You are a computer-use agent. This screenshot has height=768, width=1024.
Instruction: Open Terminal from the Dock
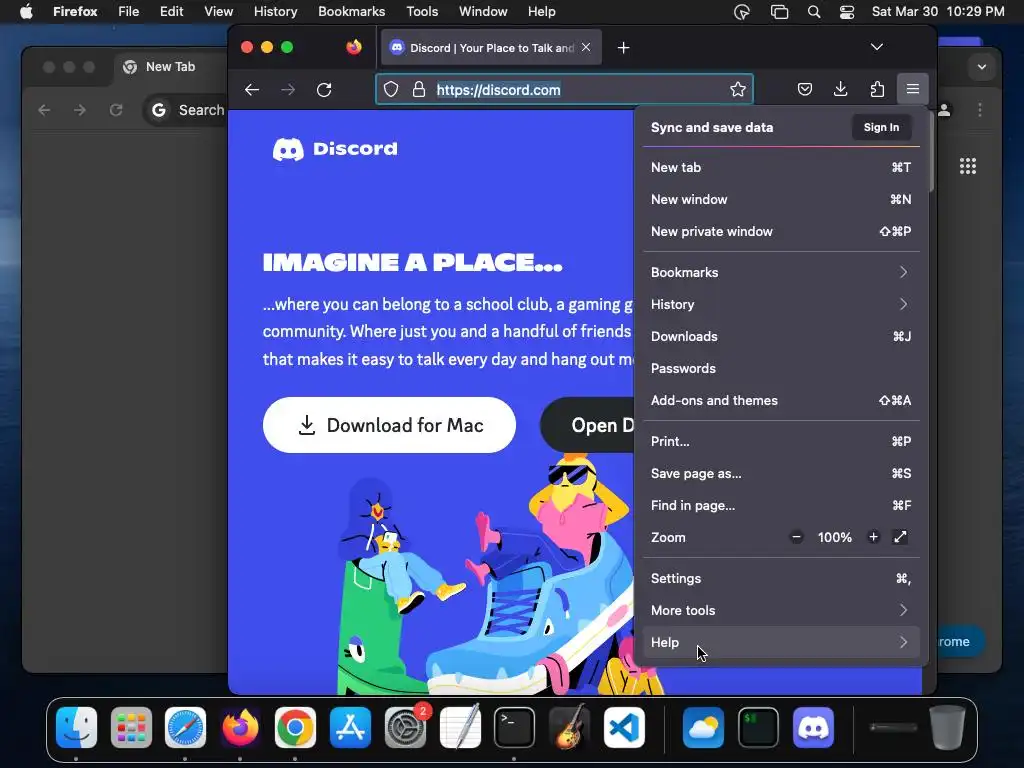[x=515, y=727]
